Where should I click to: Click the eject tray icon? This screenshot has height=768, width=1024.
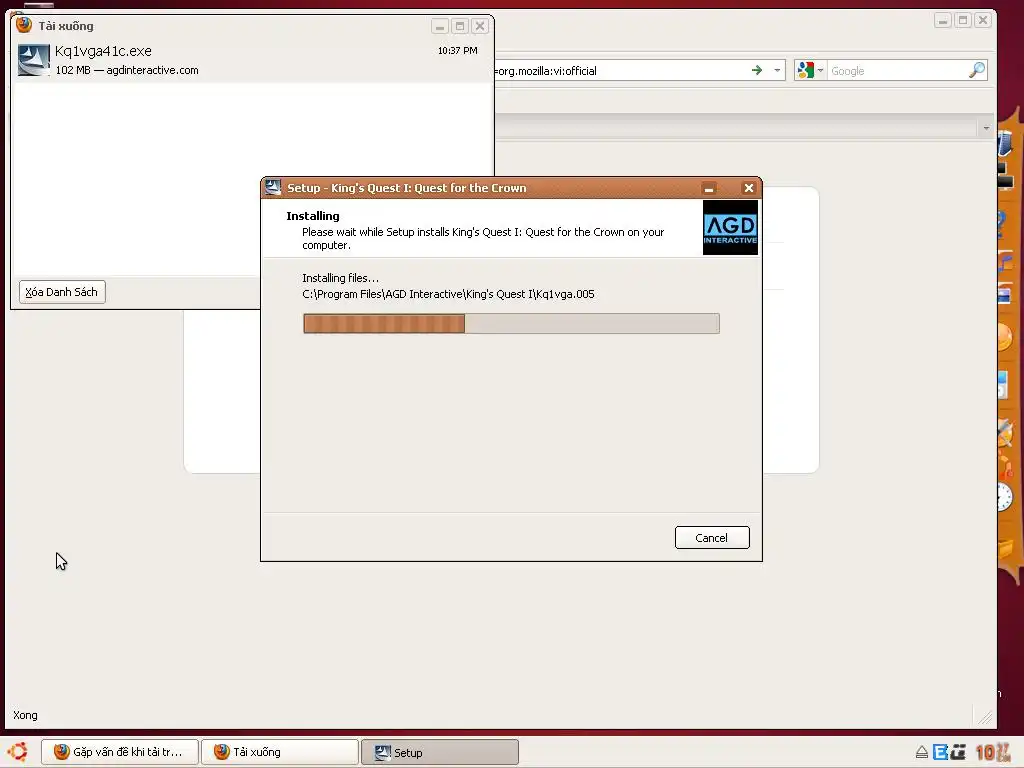tap(921, 752)
